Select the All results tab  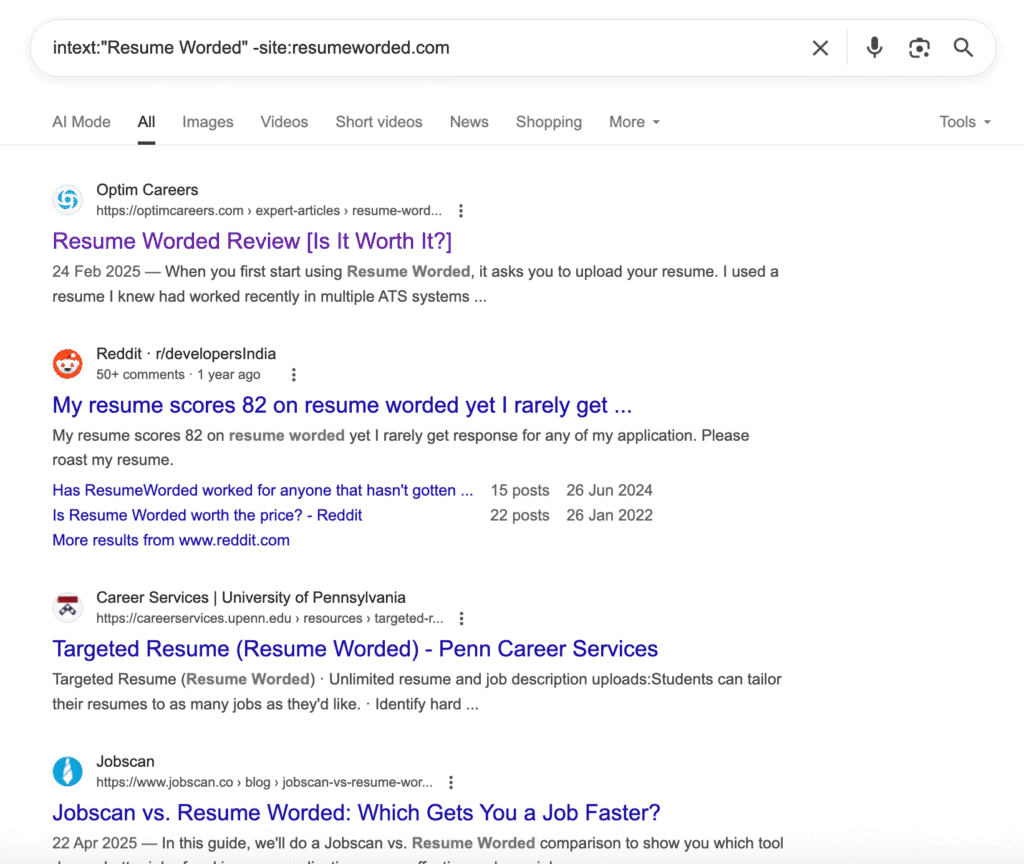click(146, 122)
